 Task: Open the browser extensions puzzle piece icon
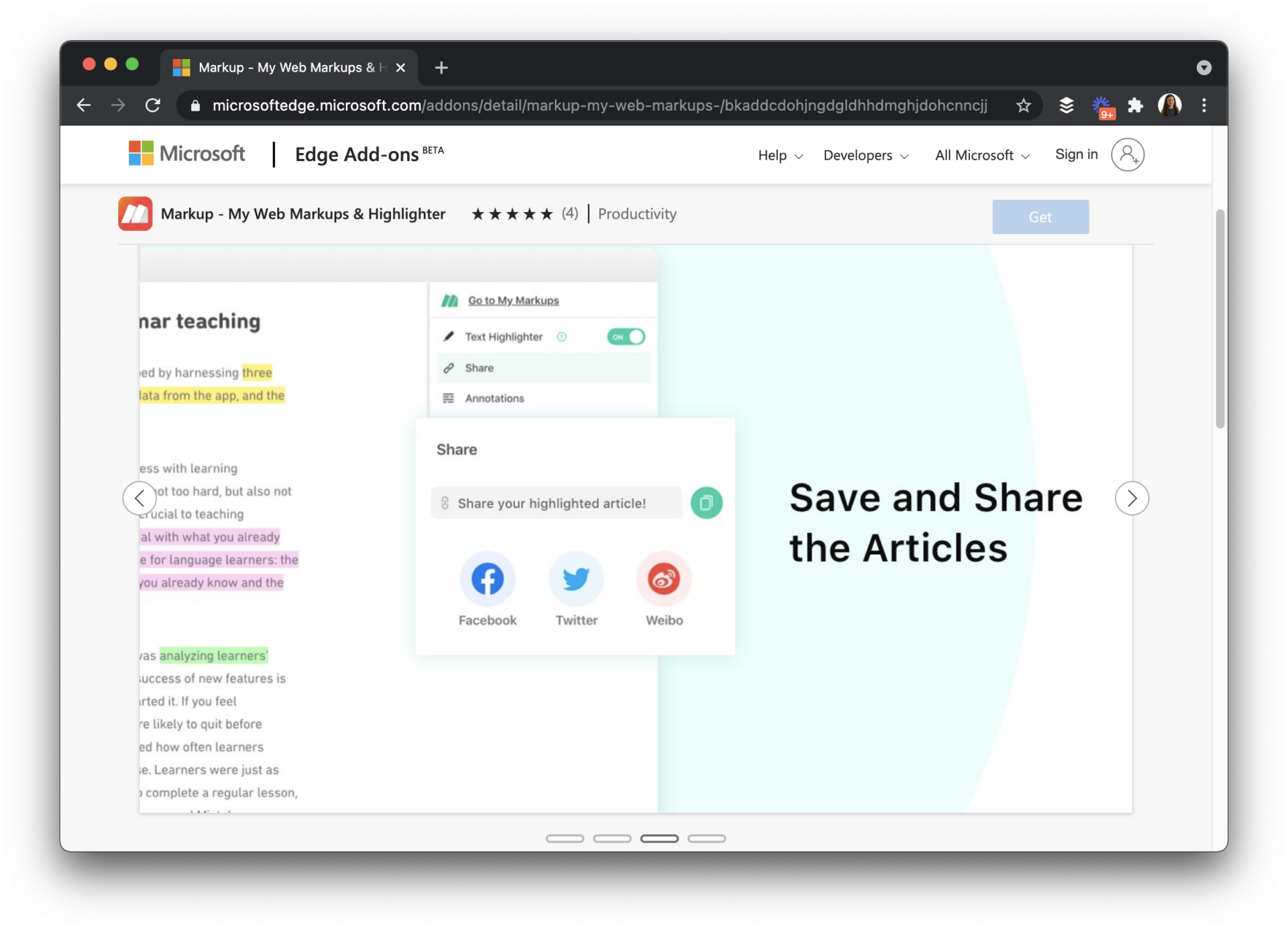pyautogui.click(x=1135, y=105)
